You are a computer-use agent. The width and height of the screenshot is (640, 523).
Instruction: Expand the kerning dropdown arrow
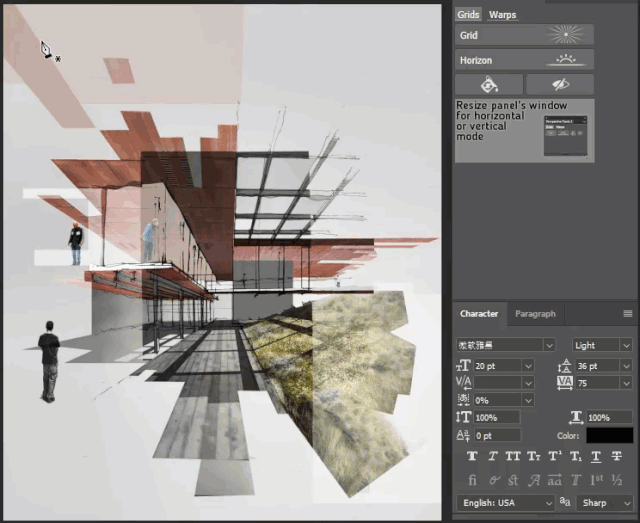click(x=529, y=383)
